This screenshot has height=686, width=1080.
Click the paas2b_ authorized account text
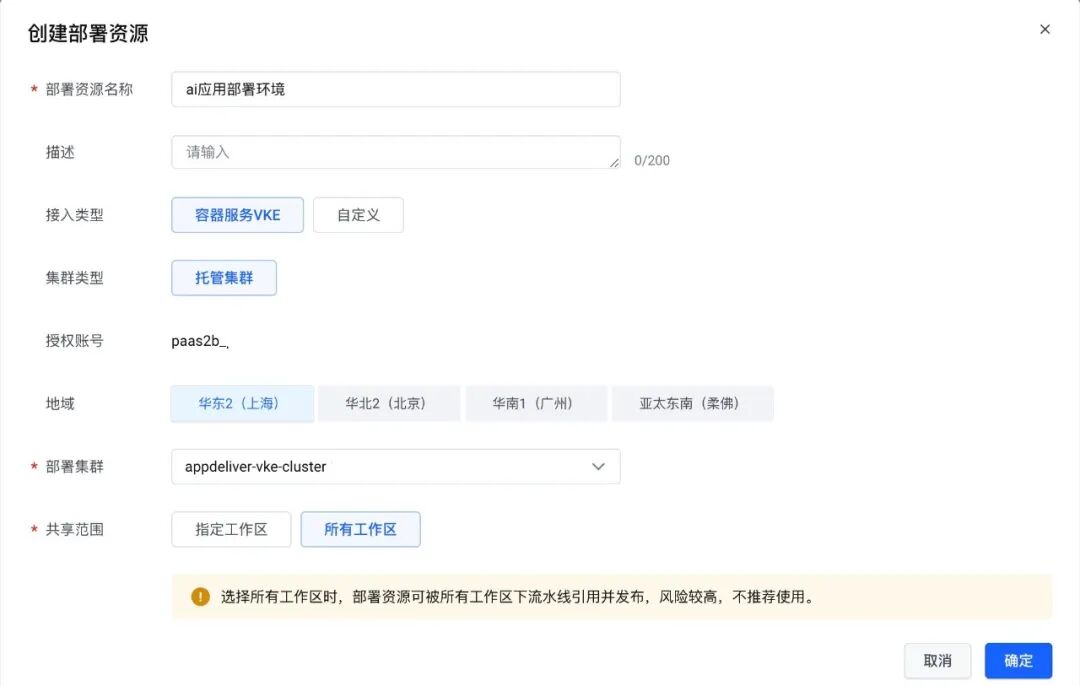point(200,341)
